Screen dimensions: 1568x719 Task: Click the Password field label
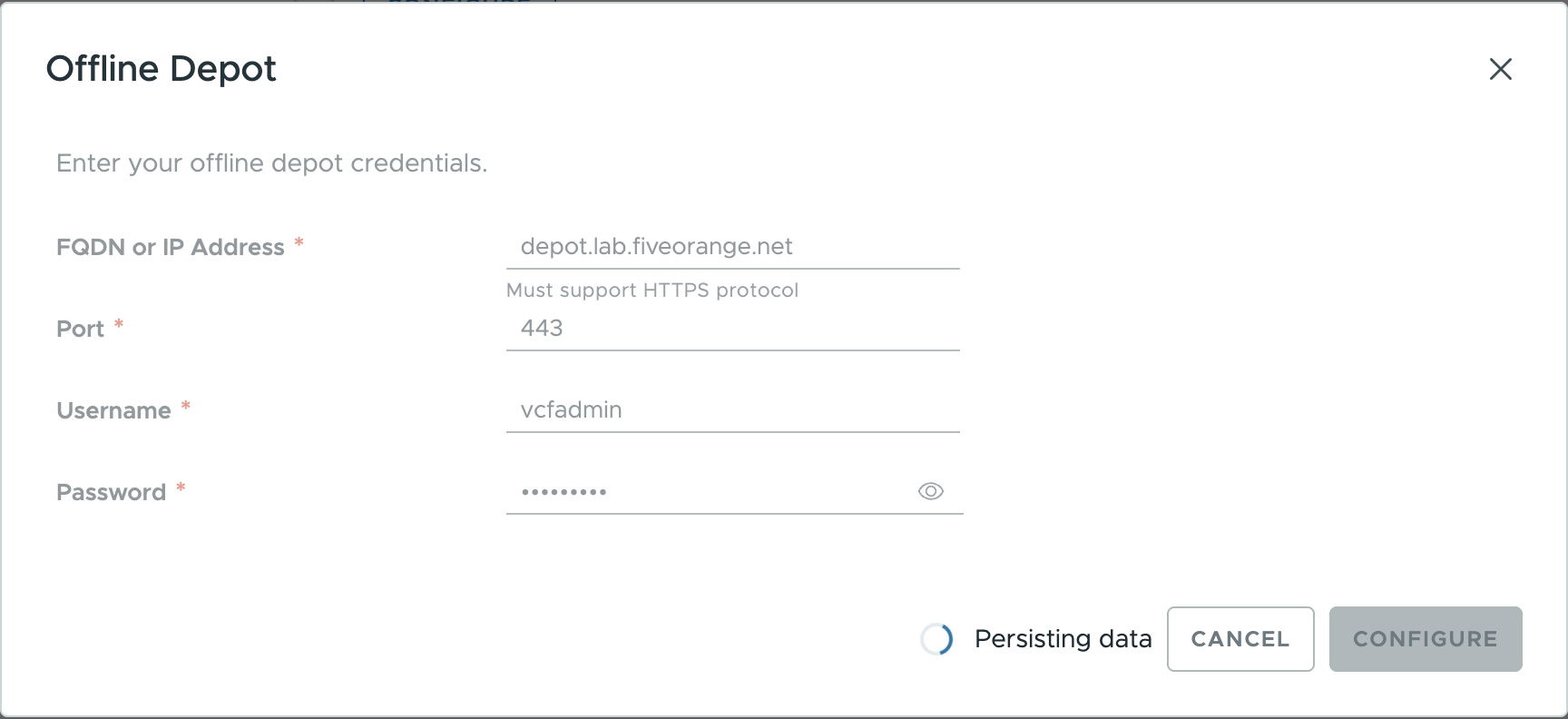point(111,492)
